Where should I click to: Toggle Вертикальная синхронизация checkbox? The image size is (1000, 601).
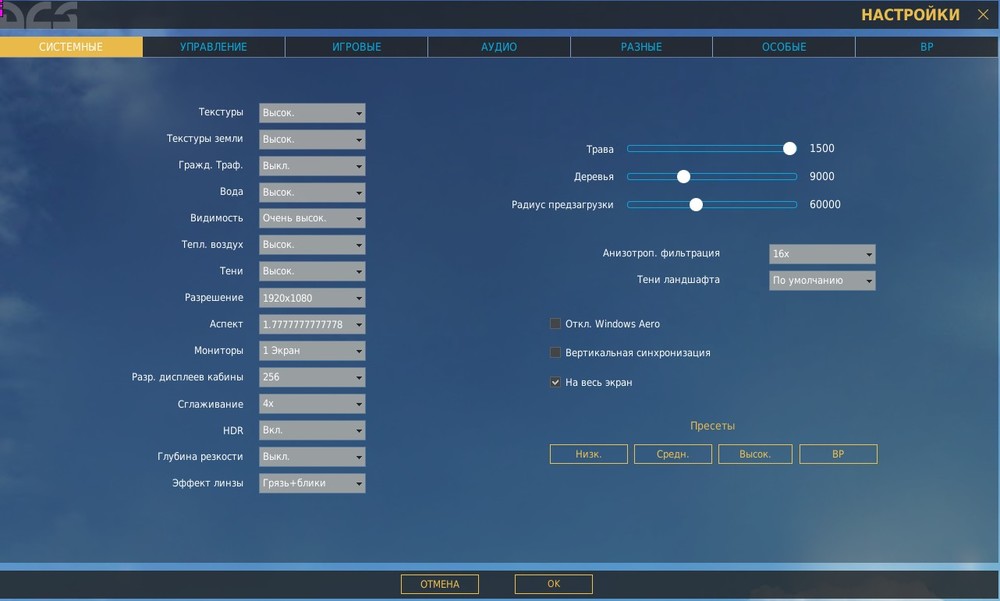click(555, 352)
